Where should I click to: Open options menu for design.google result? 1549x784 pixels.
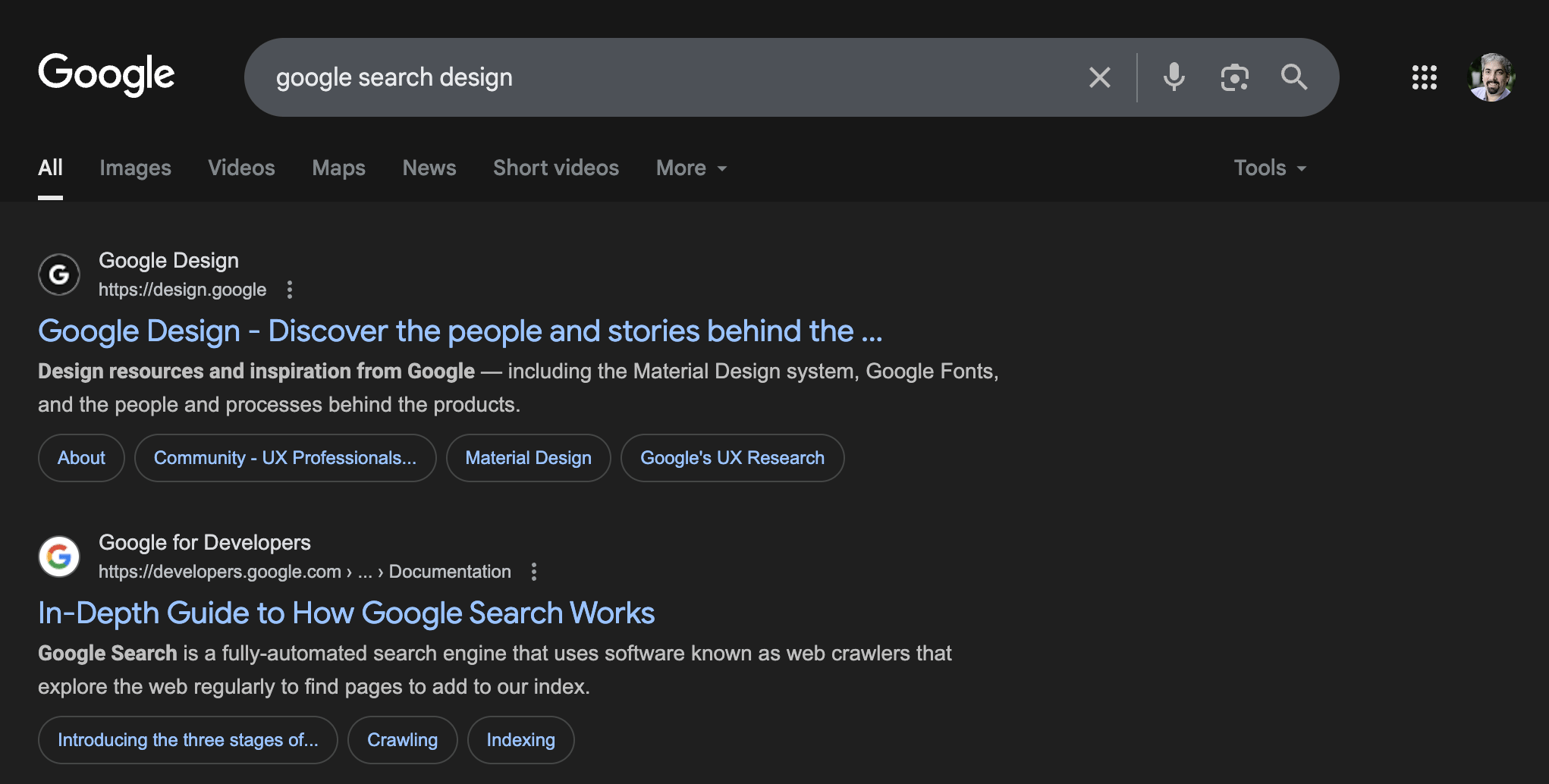click(289, 290)
